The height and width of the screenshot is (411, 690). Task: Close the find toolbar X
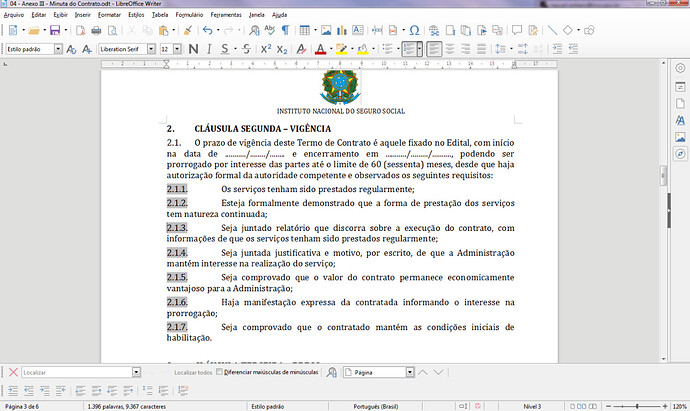tap(13, 372)
